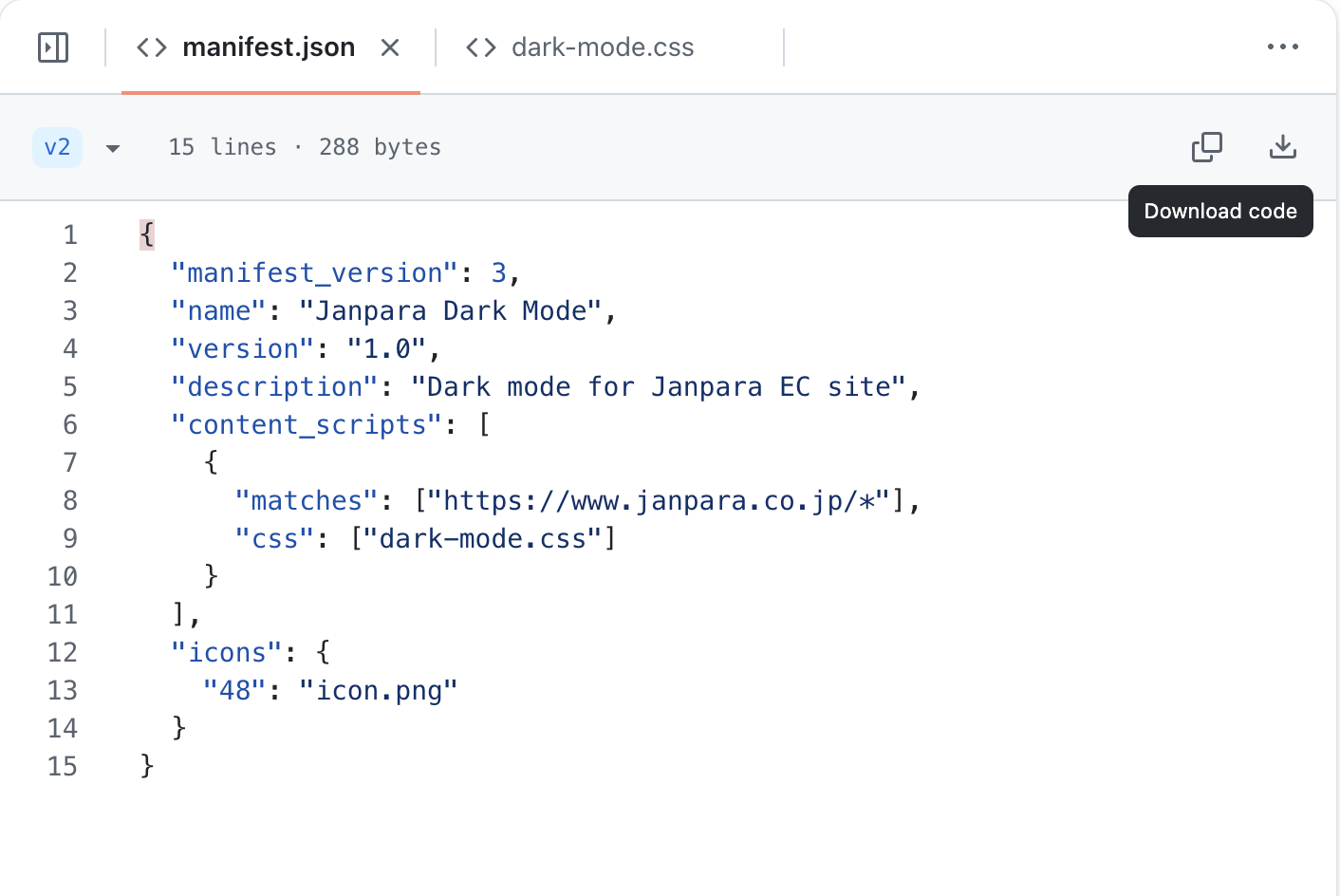This screenshot has height=896, width=1340.
Task: Click the copy code icon
Action: [1206, 147]
